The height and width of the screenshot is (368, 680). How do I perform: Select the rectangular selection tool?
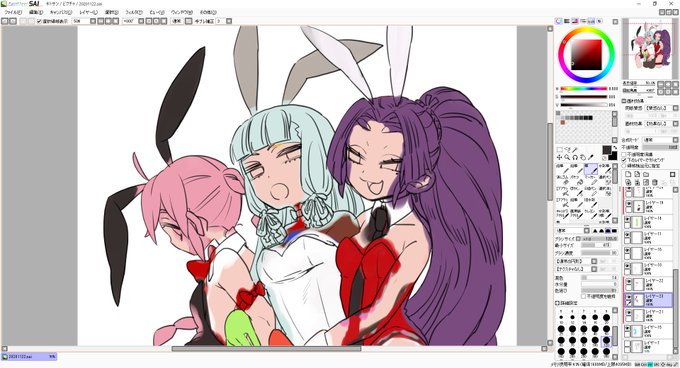559,150
